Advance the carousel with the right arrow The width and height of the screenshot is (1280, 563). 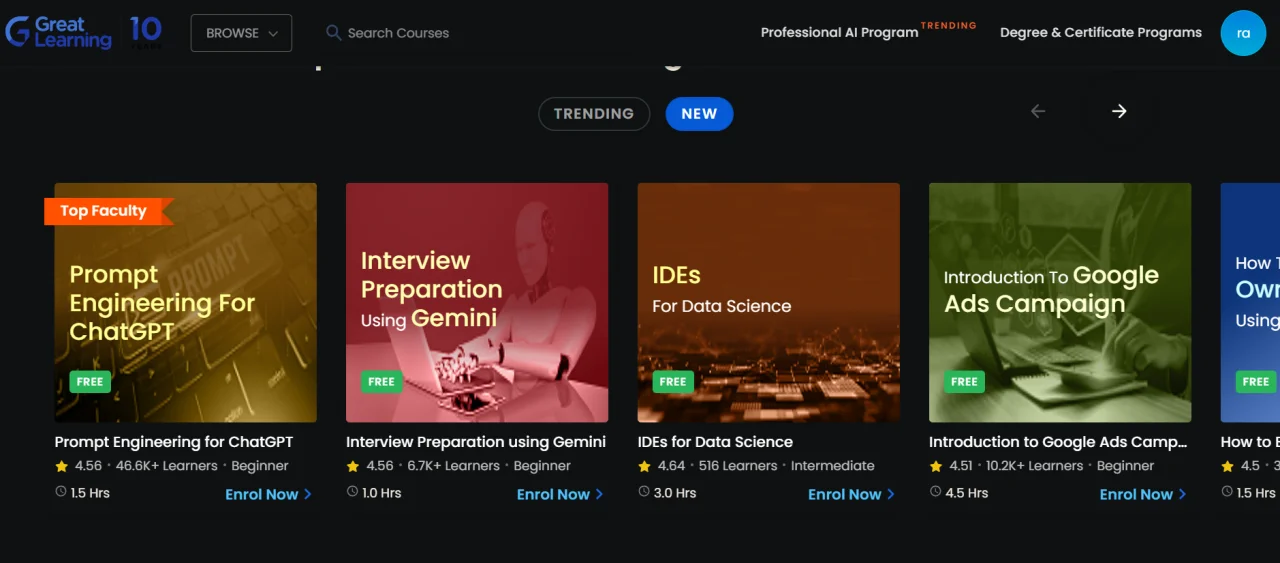pyautogui.click(x=1119, y=111)
